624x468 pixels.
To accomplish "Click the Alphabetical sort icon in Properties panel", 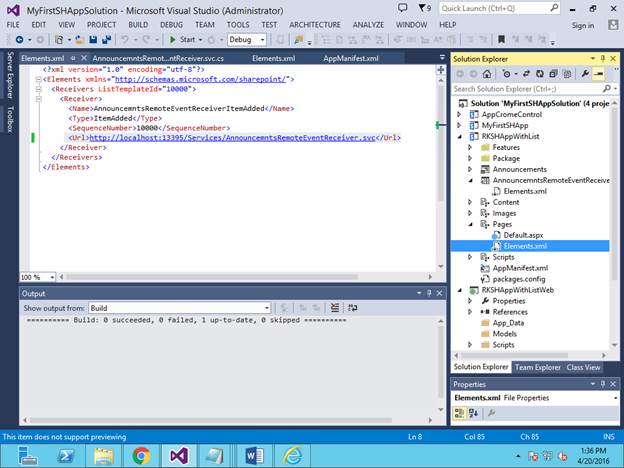I will (x=474, y=412).
